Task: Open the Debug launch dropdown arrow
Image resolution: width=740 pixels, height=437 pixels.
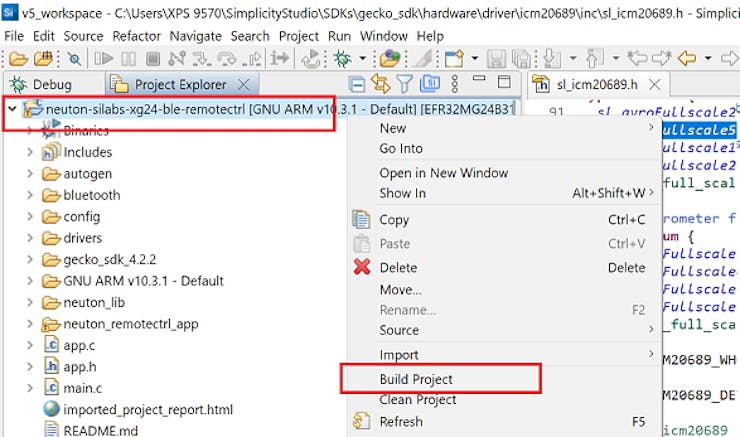Action: click(x=362, y=59)
